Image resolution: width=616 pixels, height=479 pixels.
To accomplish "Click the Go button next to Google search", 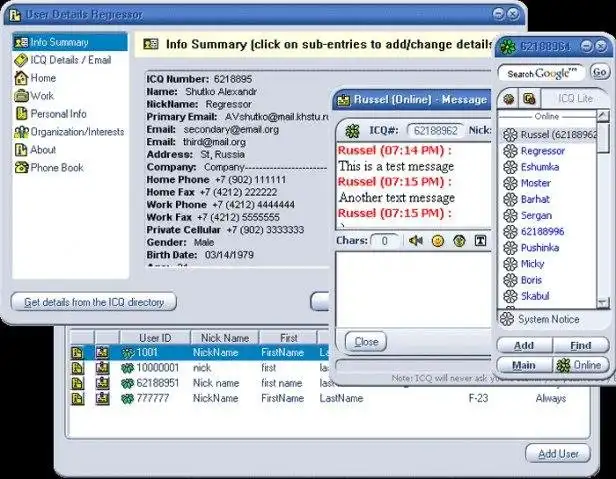I will click(x=600, y=72).
